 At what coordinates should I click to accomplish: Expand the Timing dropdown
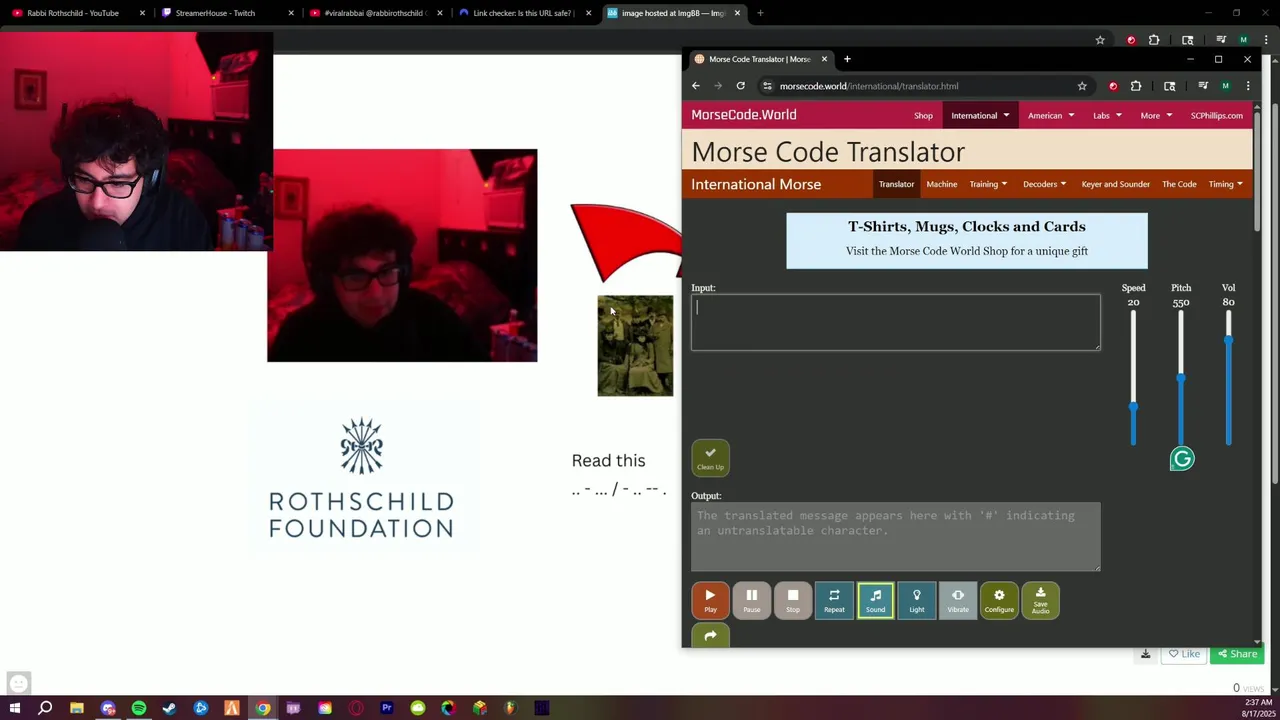pos(1225,184)
